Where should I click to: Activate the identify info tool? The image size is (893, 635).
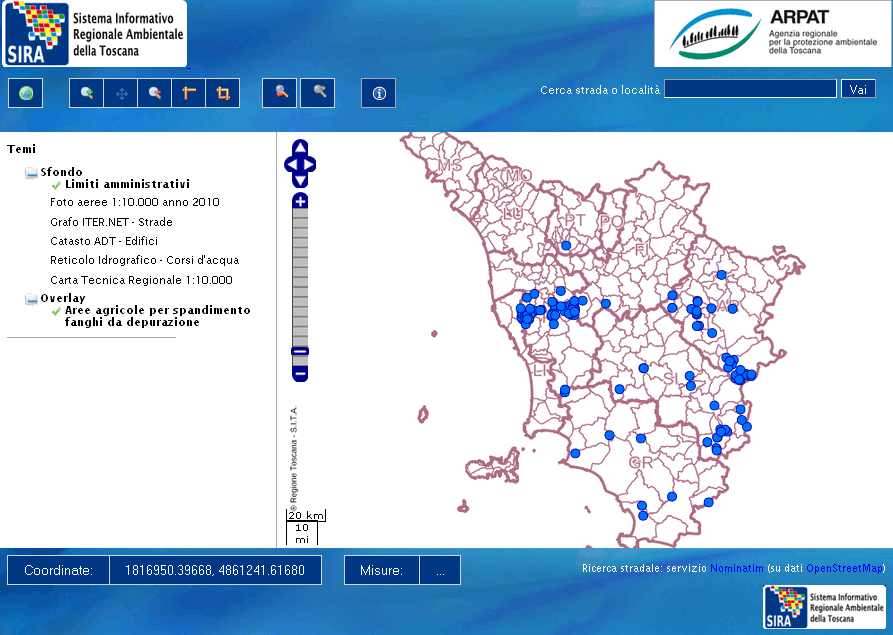click(378, 93)
